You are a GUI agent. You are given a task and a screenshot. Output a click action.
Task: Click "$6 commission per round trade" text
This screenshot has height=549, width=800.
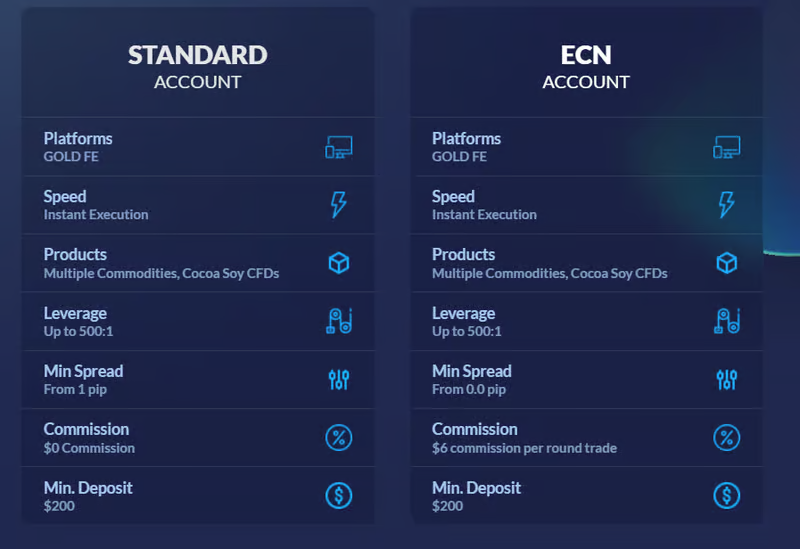pyautogui.click(x=524, y=448)
